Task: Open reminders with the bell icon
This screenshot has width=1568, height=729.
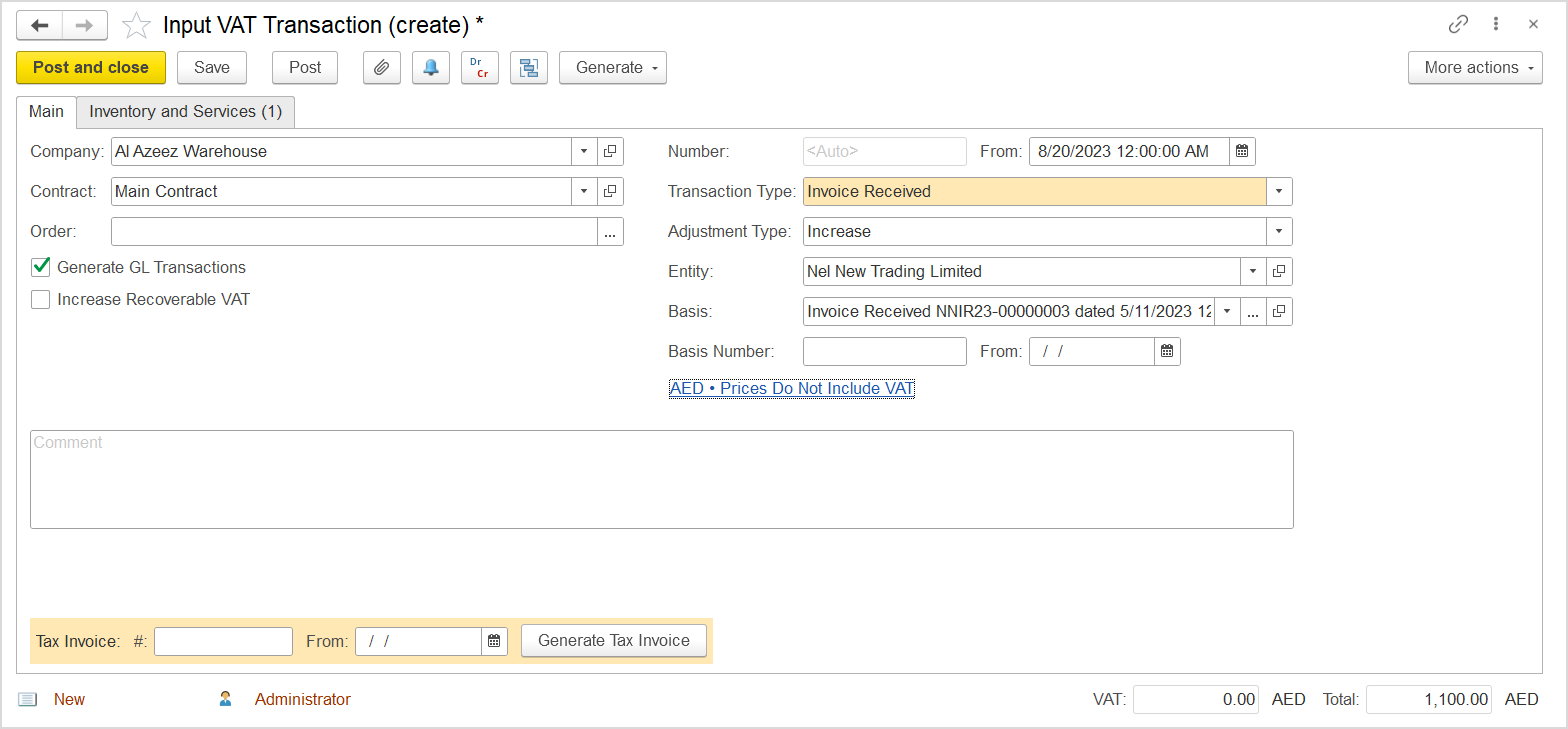Action: click(430, 68)
